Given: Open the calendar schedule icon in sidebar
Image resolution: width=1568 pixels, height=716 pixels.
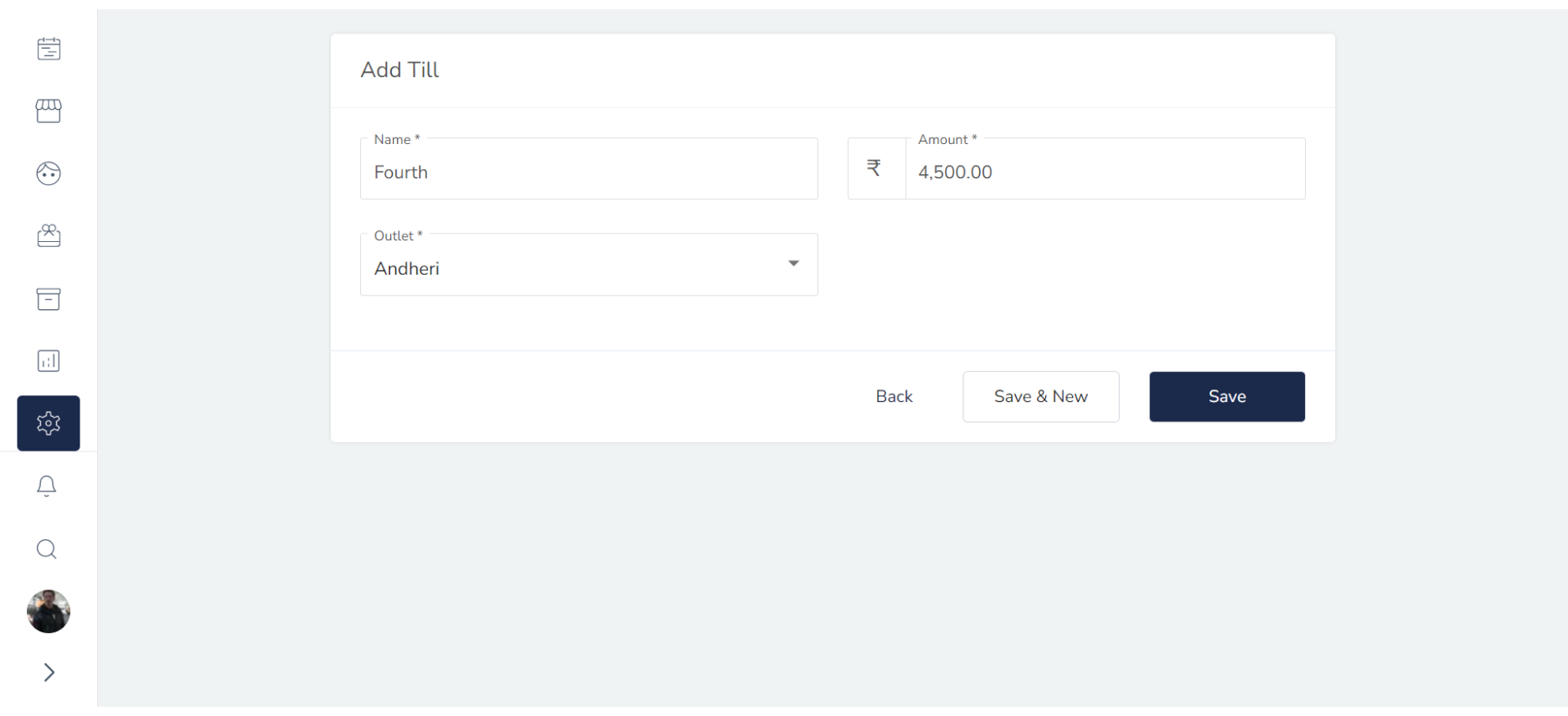Looking at the screenshot, I should (49, 49).
